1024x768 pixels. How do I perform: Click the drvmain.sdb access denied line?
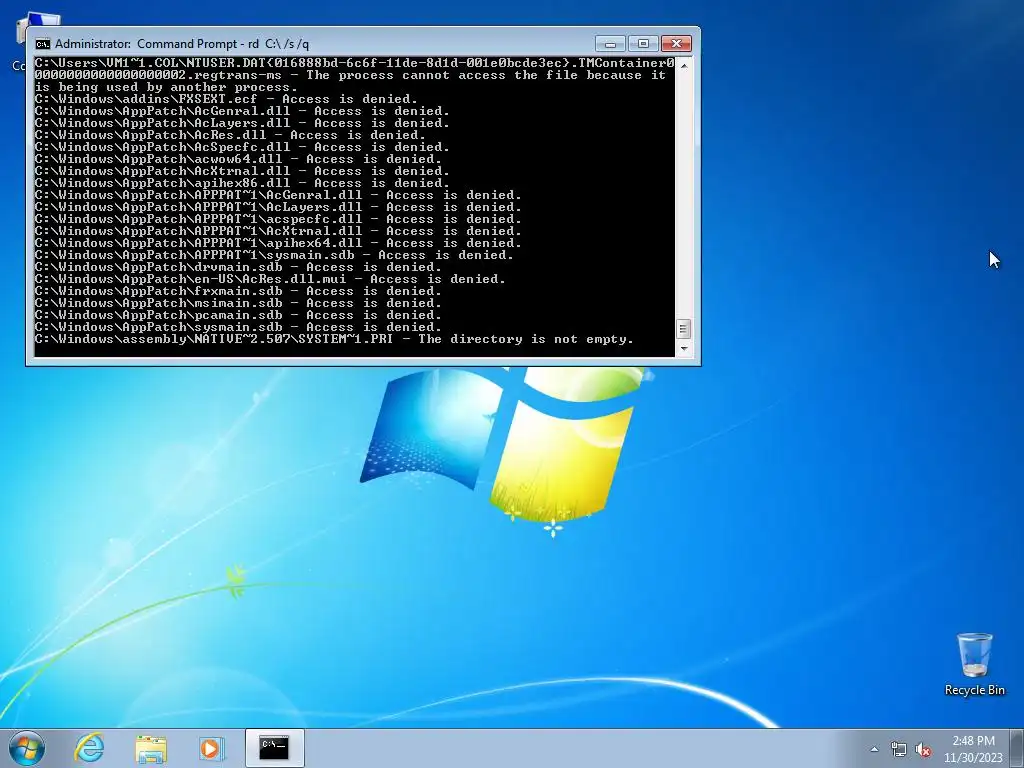point(238,267)
